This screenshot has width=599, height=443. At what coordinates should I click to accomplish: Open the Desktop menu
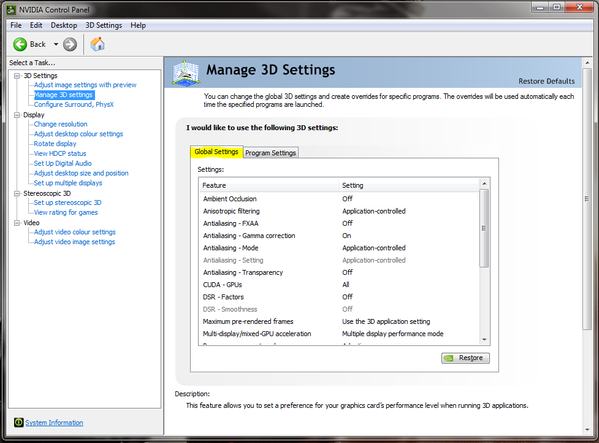click(x=64, y=25)
